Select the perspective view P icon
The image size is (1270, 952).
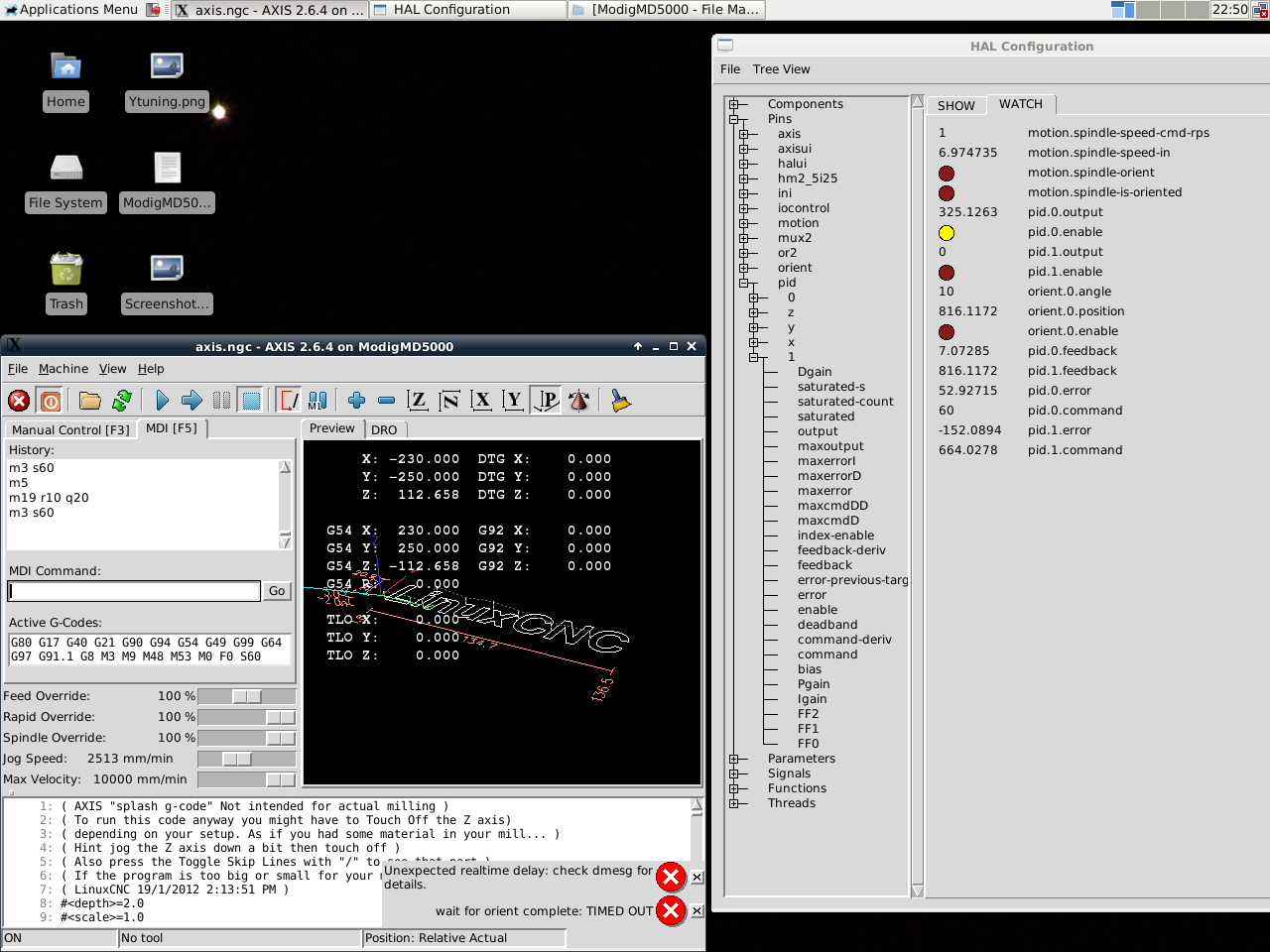(x=546, y=401)
